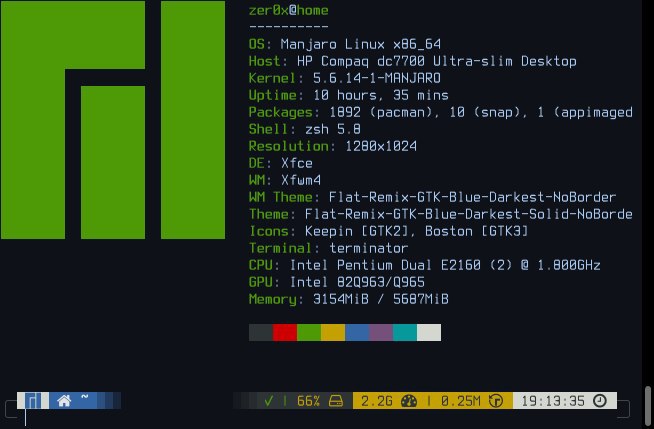Click terminal value 'terminator'

369,248
